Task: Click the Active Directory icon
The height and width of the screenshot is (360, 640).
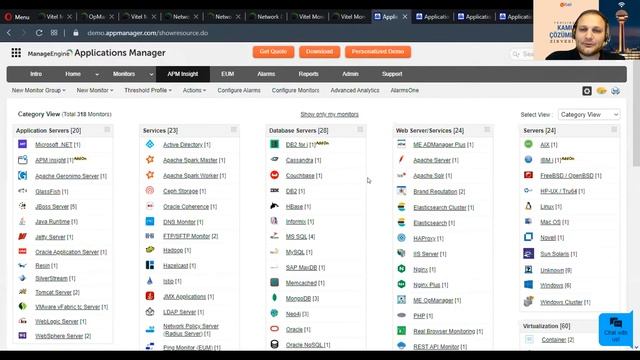Action: tap(150, 144)
